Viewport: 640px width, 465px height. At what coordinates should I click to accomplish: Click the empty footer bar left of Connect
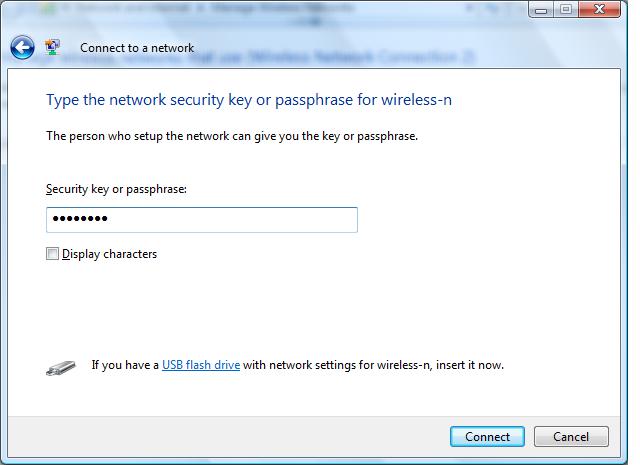(x=229, y=436)
